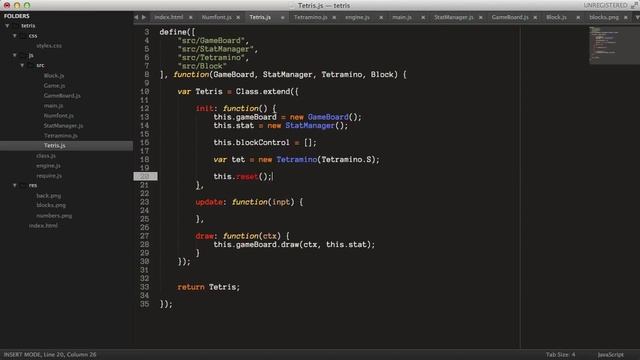Image resolution: width=640 pixels, height=360 pixels.
Task: Switch to the blocks.png tab
Action: 604,17
